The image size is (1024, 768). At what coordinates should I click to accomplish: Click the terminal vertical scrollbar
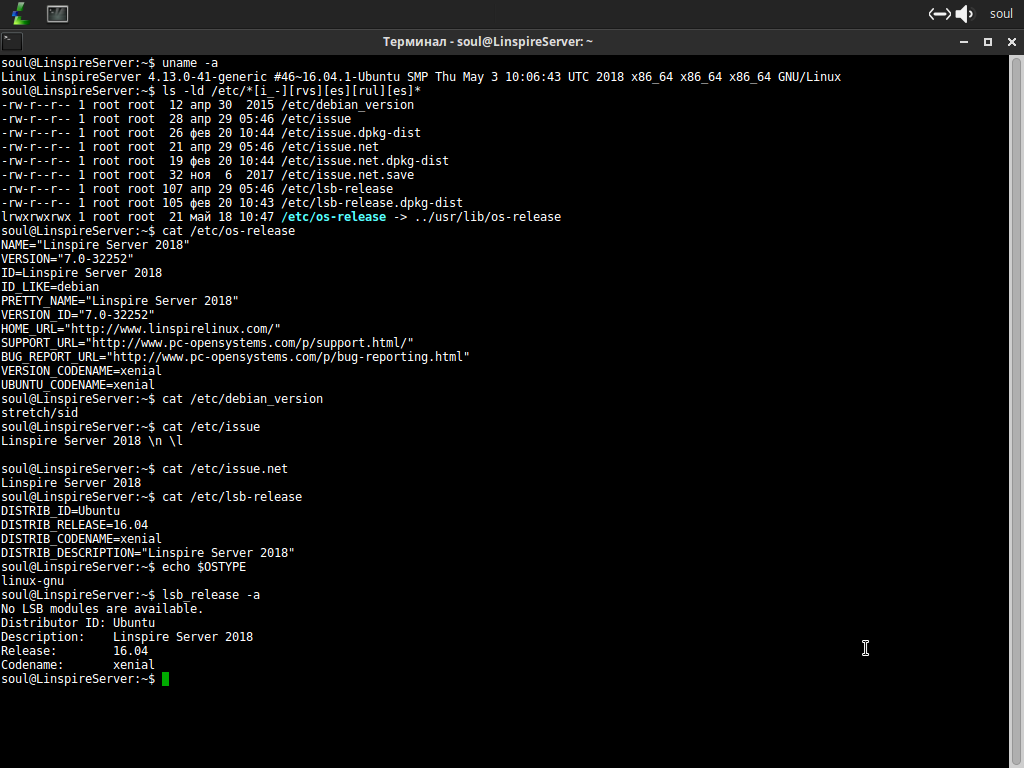pyautogui.click(x=1016, y=411)
